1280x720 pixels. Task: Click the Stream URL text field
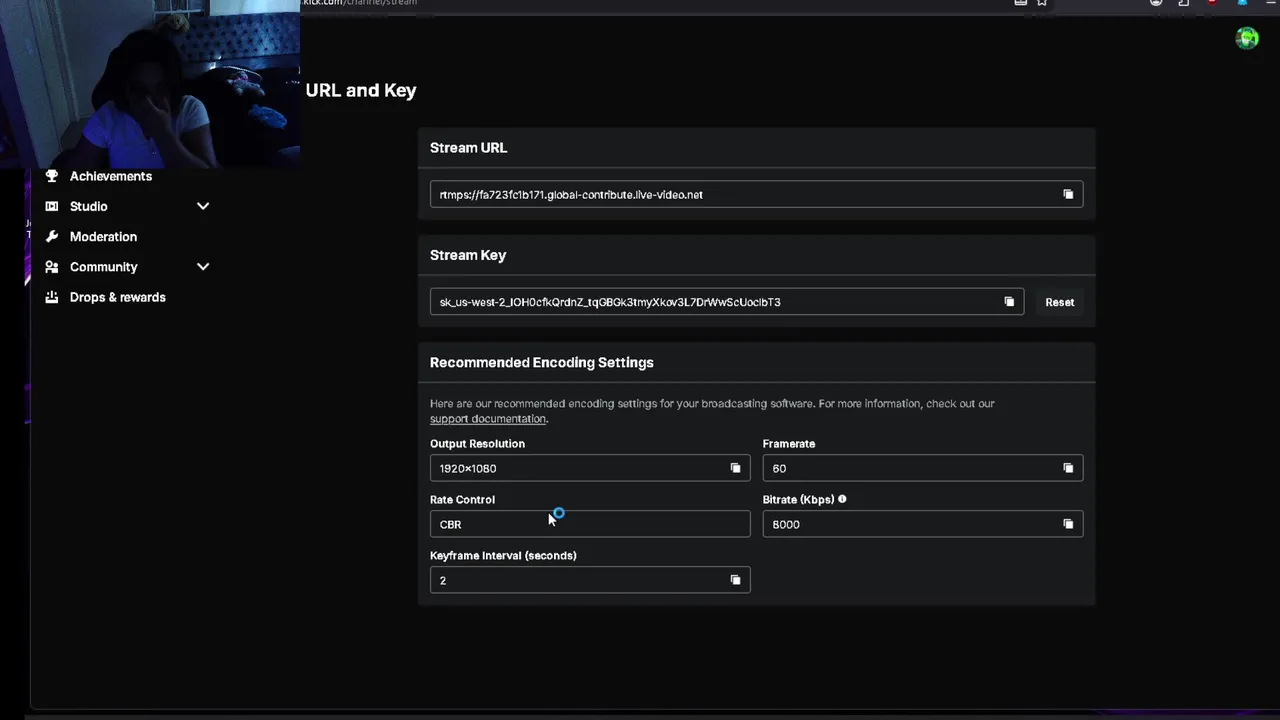tap(740, 195)
